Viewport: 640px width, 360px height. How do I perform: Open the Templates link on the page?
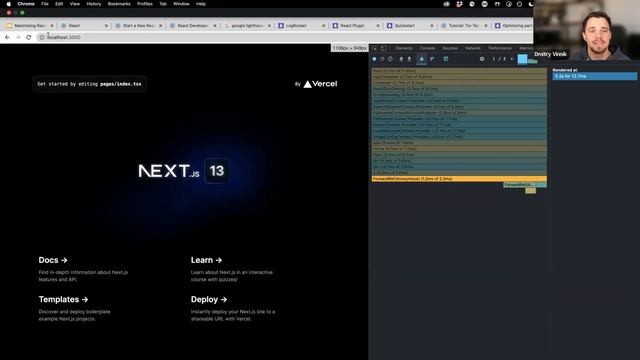[x=63, y=299]
